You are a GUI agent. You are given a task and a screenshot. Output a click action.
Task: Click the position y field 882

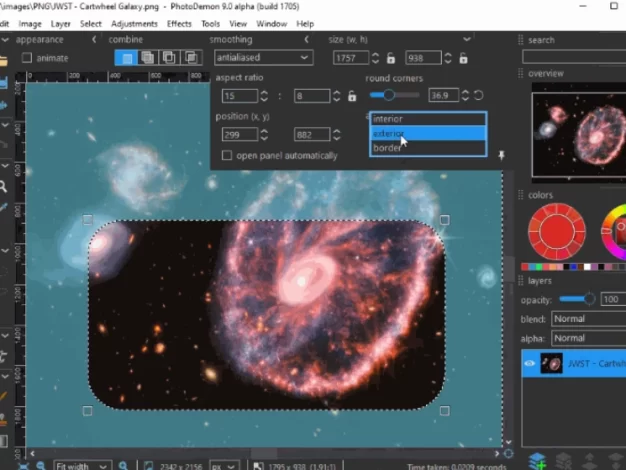(312, 135)
